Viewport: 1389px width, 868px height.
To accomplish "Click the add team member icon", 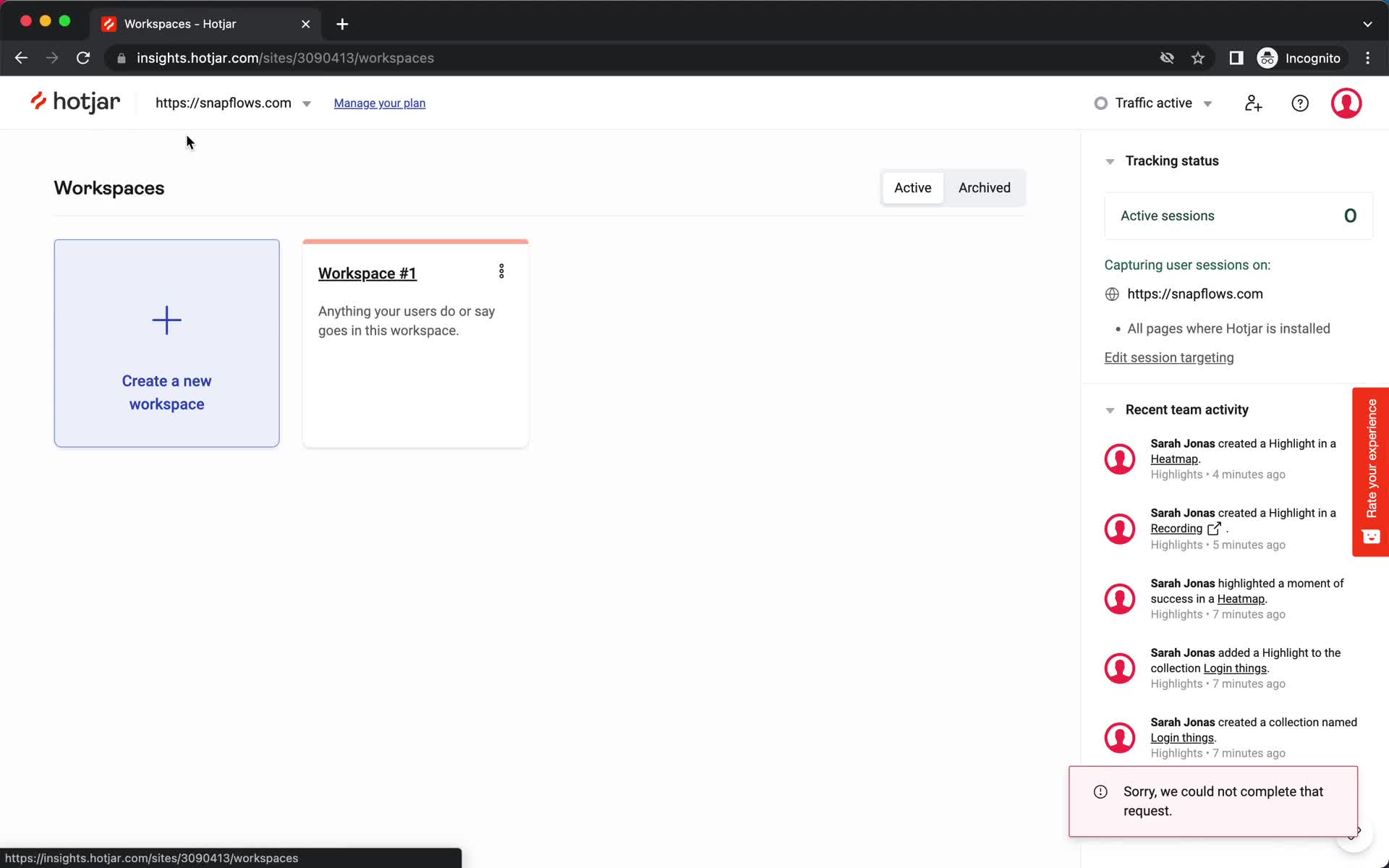I will 1253,103.
